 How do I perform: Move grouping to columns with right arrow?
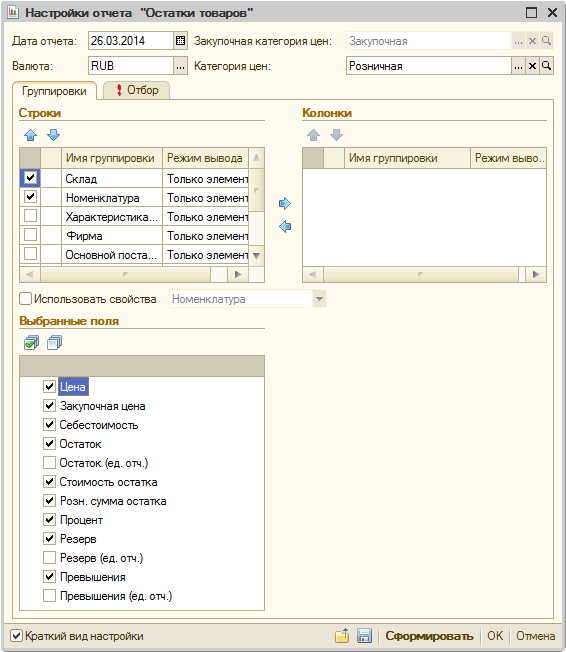click(x=285, y=203)
